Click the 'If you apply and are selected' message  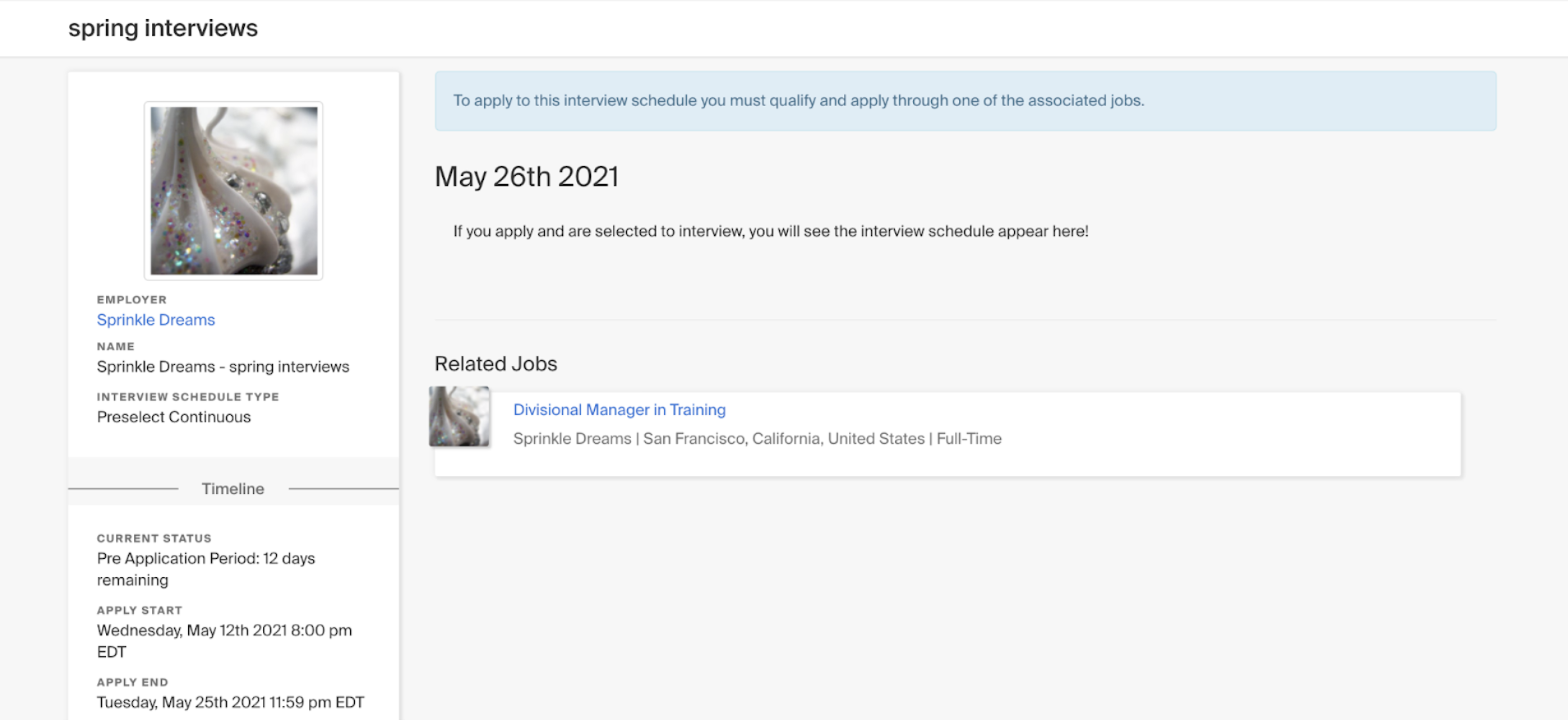click(770, 231)
